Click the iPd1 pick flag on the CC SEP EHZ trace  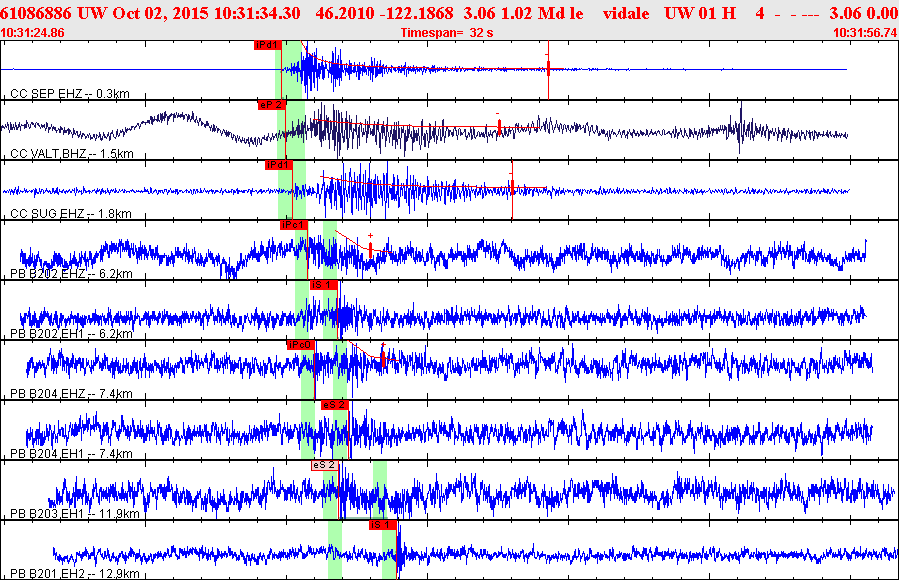click(x=268, y=45)
